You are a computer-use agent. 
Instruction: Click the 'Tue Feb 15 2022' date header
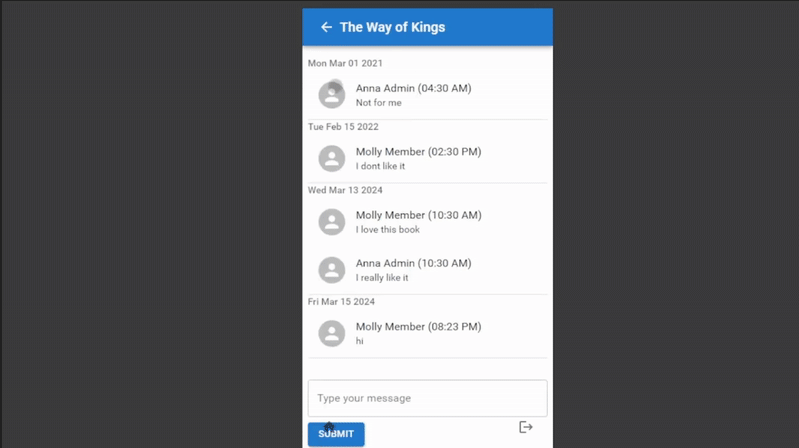(x=343, y=127)
